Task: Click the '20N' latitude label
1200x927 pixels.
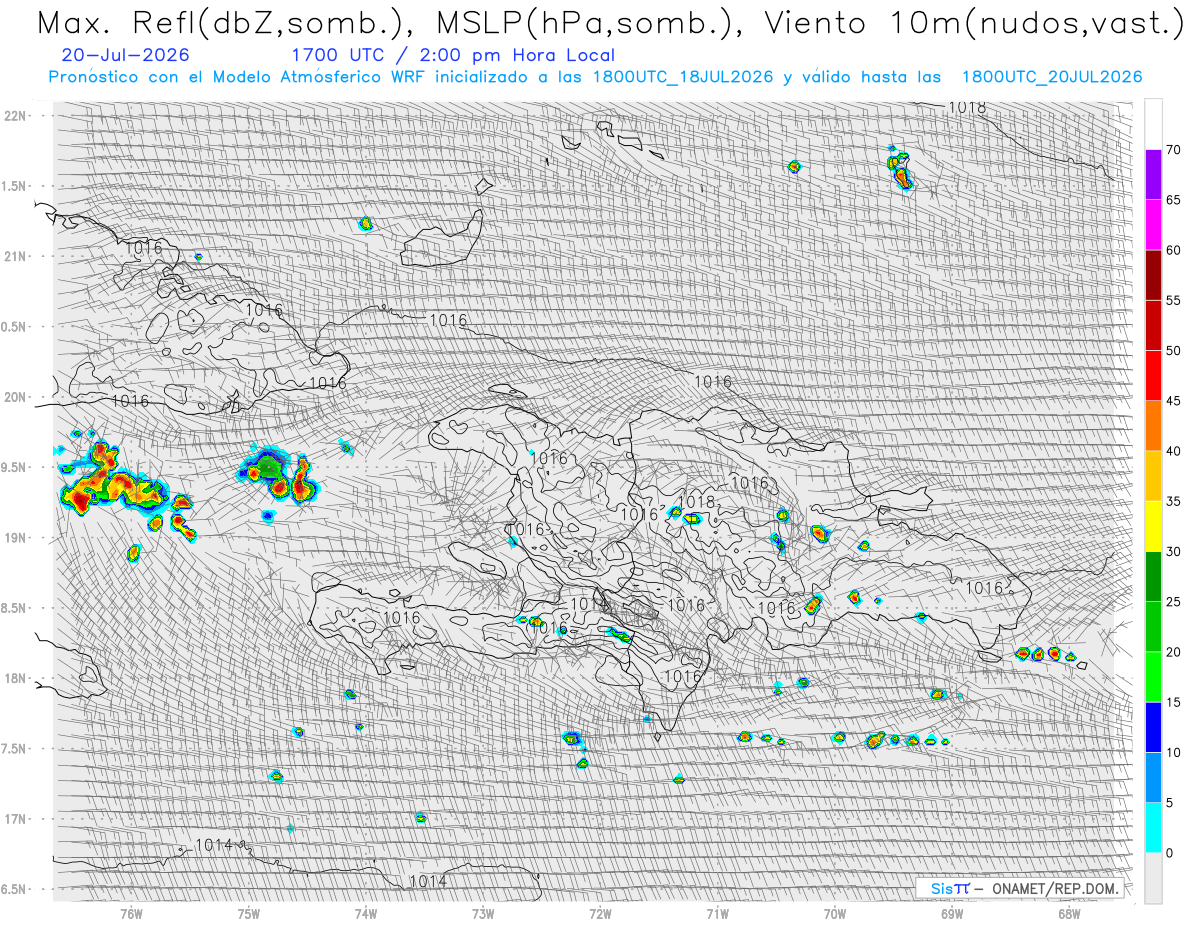Action: click(x=15, y=397)
